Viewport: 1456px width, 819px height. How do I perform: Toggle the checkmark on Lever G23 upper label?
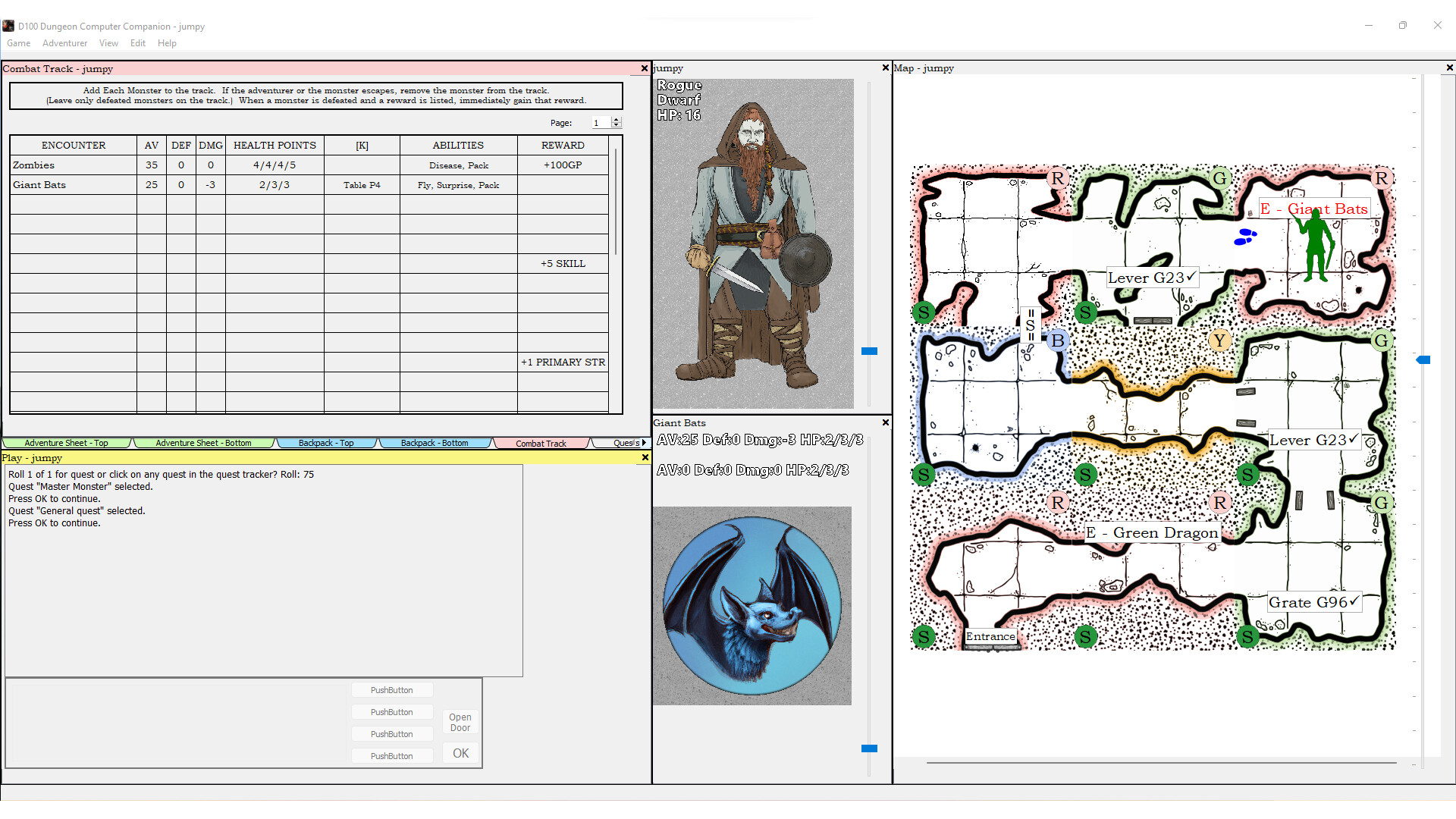click(1191, 278)
